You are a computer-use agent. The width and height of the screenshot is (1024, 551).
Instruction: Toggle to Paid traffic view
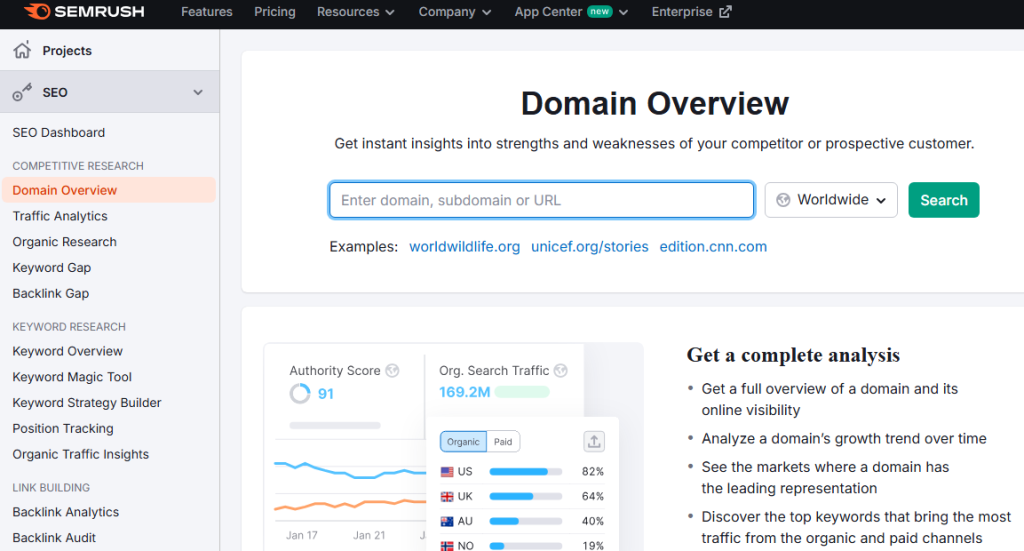503,441
